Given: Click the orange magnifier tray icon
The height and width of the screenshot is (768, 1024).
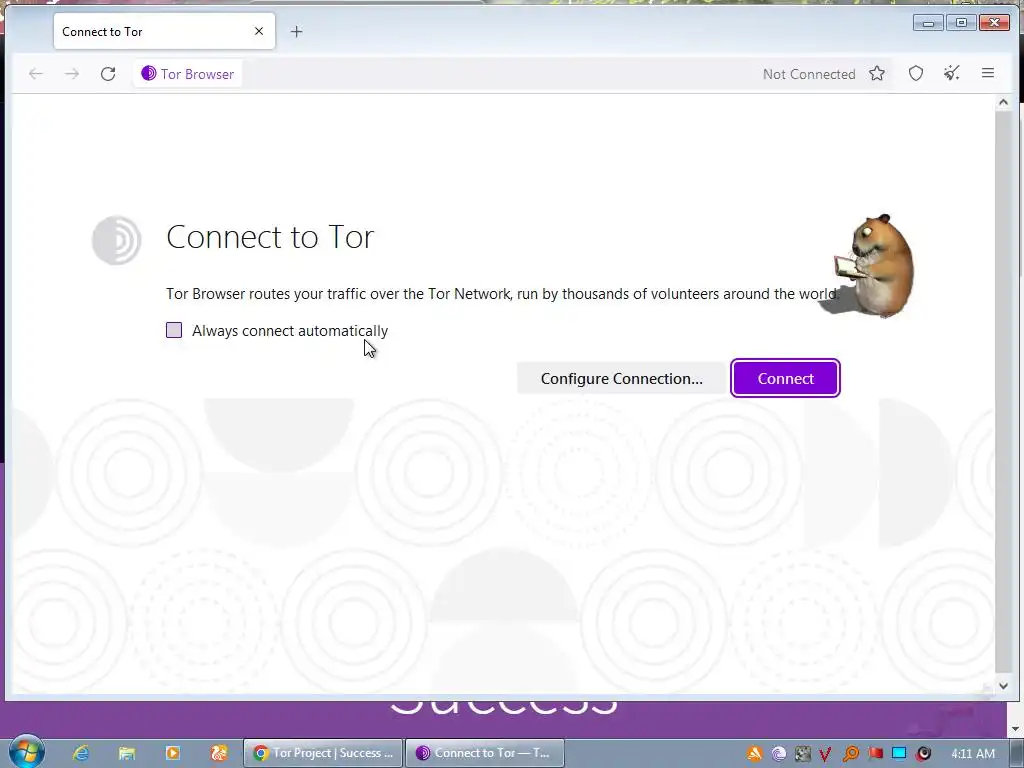Looking at the screenshot, I should 850,754.
